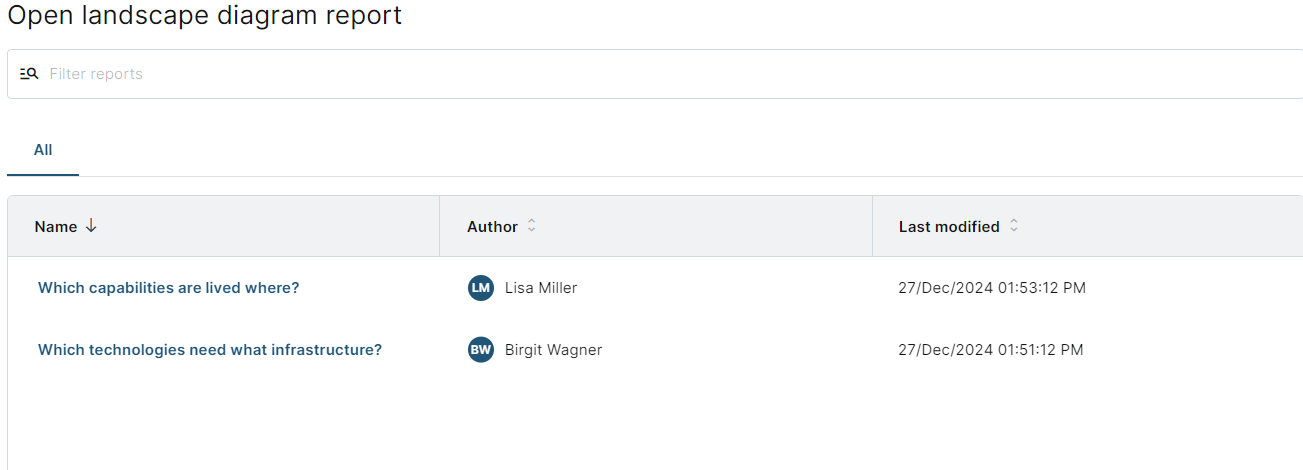
Task: Select the "All" tab
Action: pos(43,150)
